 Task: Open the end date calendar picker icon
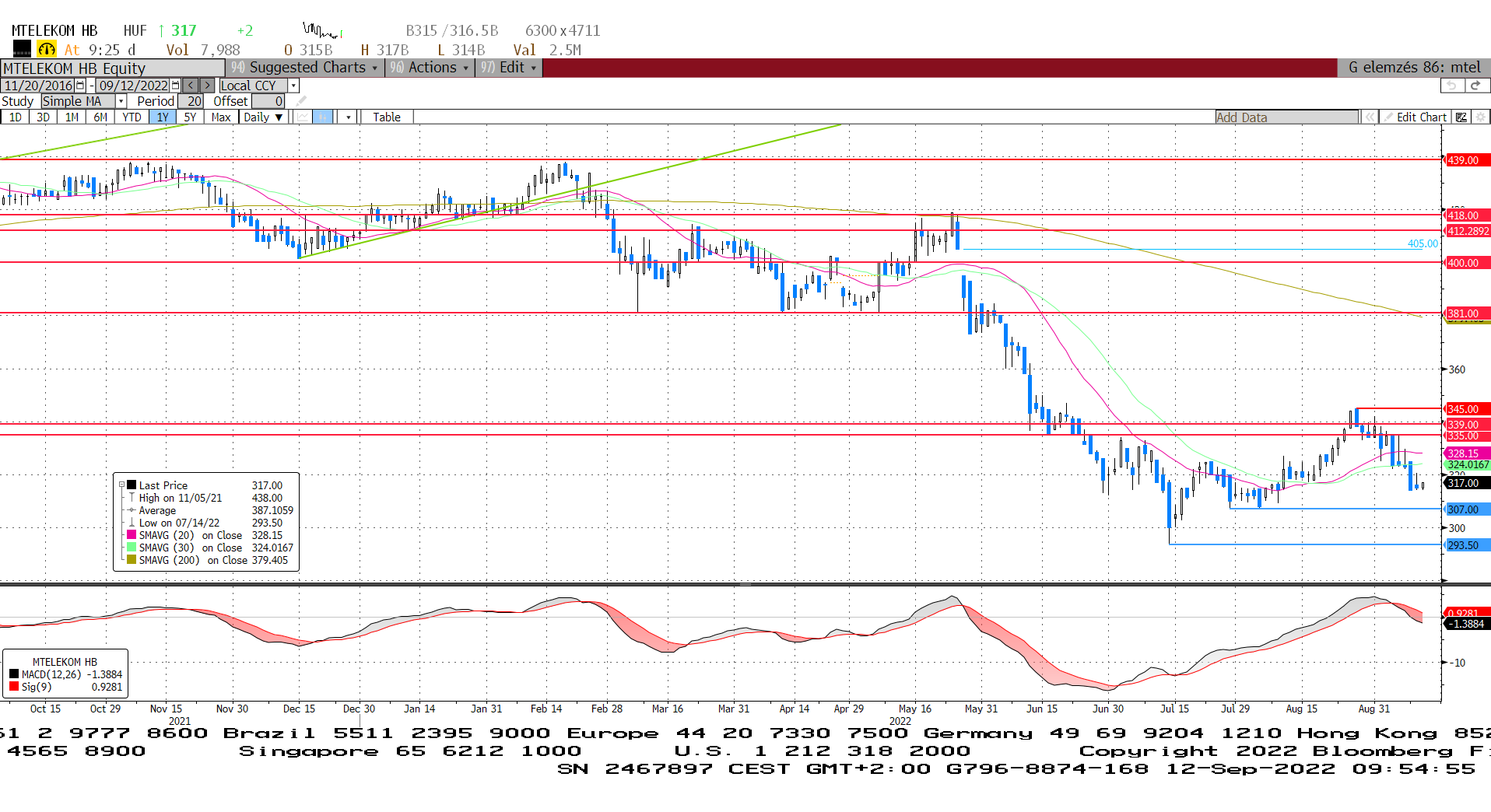click(175, 86)
